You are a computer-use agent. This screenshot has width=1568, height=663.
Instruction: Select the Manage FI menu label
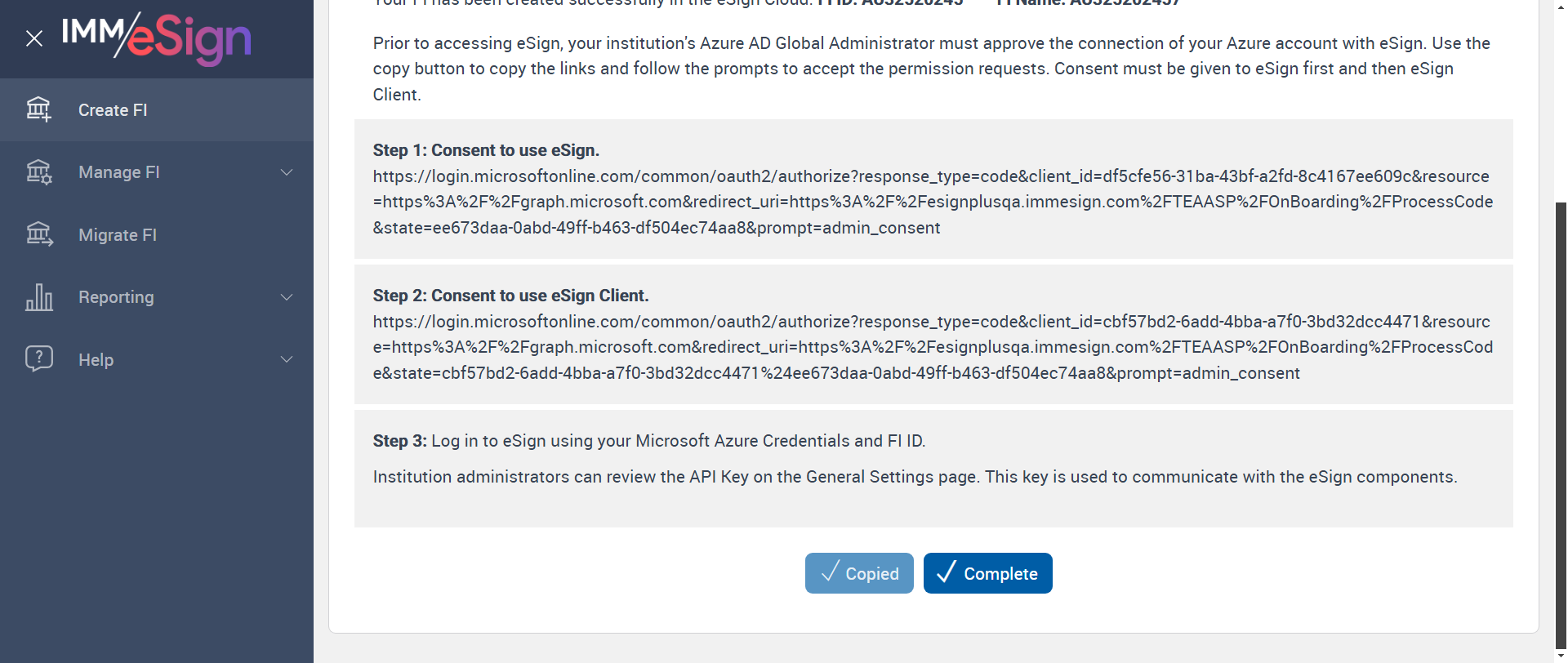coord(119,172)
